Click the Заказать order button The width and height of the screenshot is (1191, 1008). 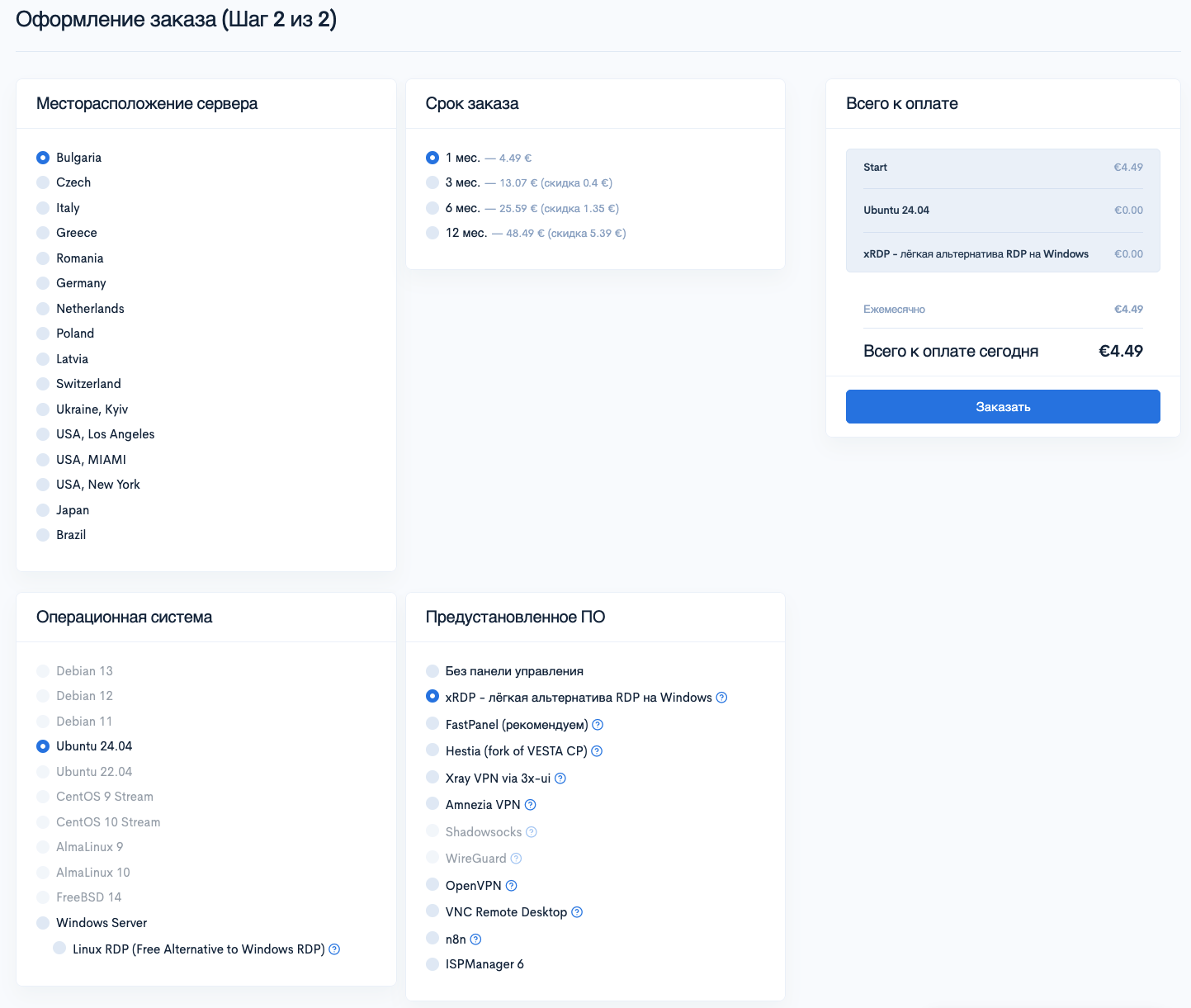click(x=1003, y=407)
